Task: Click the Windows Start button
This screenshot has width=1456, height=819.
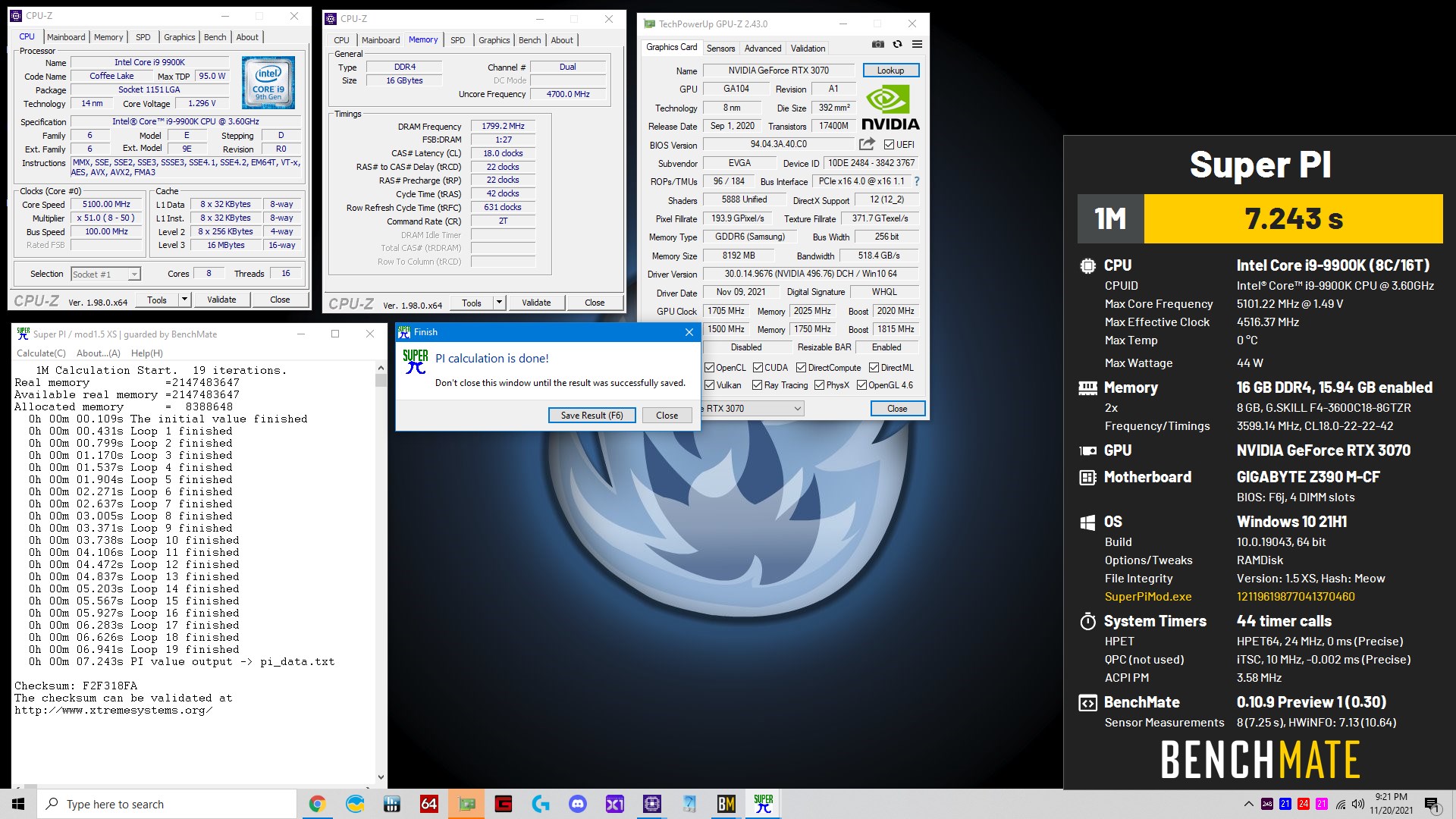Action: point(18,804)
